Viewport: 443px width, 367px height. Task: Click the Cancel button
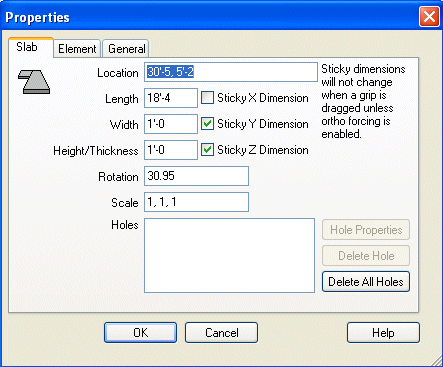pos(222,332)
